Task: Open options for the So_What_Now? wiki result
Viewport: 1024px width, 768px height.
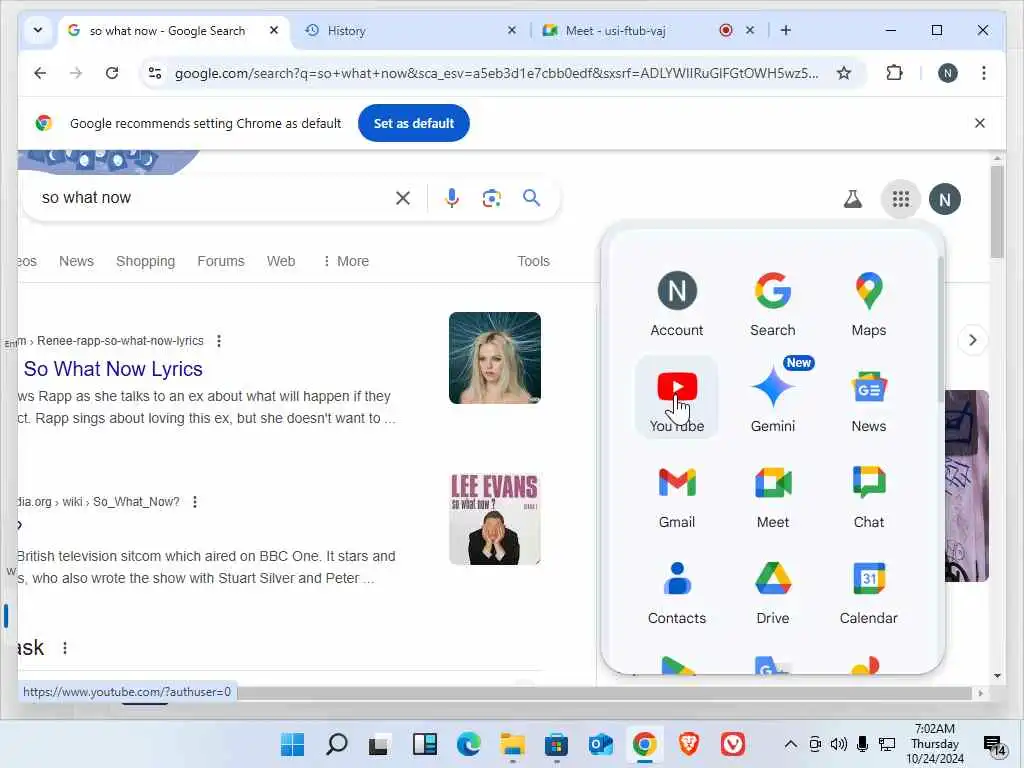Action: (195, 502)
